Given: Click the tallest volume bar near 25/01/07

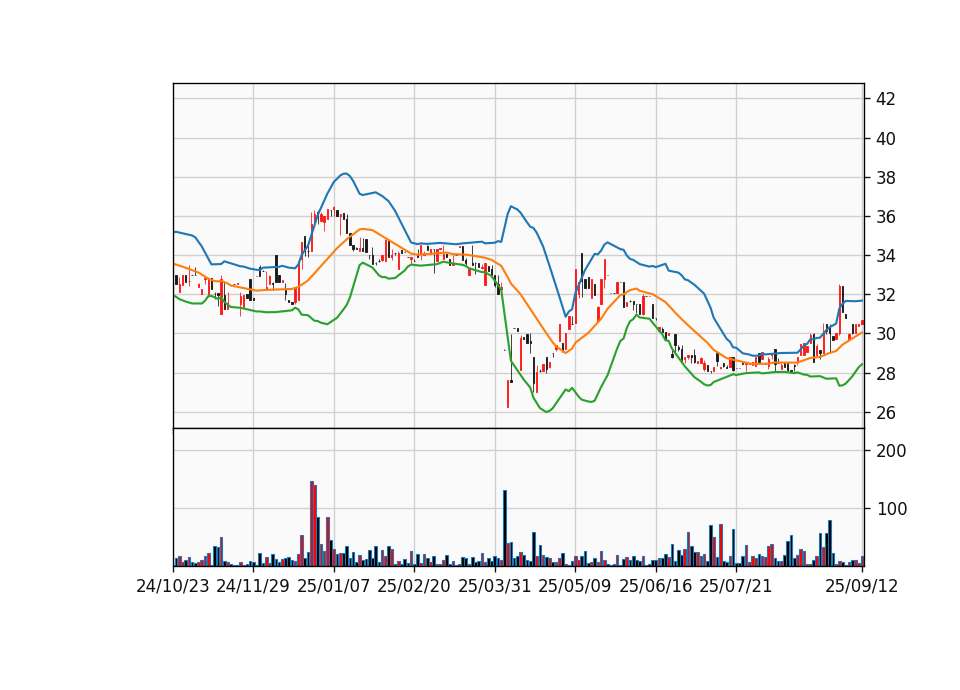Looking at the screenshot, I should pos(312,523).
